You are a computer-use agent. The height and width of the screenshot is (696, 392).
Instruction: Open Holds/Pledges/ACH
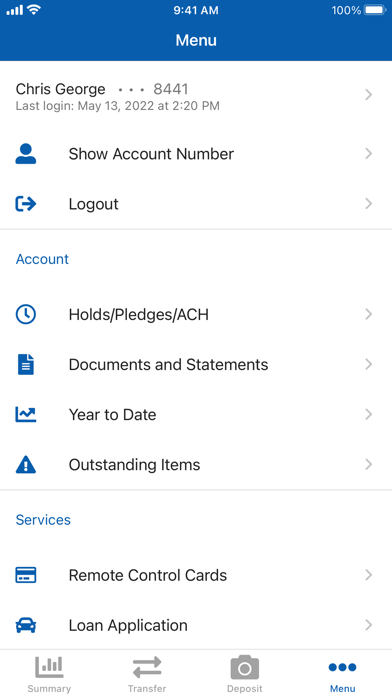[x=196, y=314]
